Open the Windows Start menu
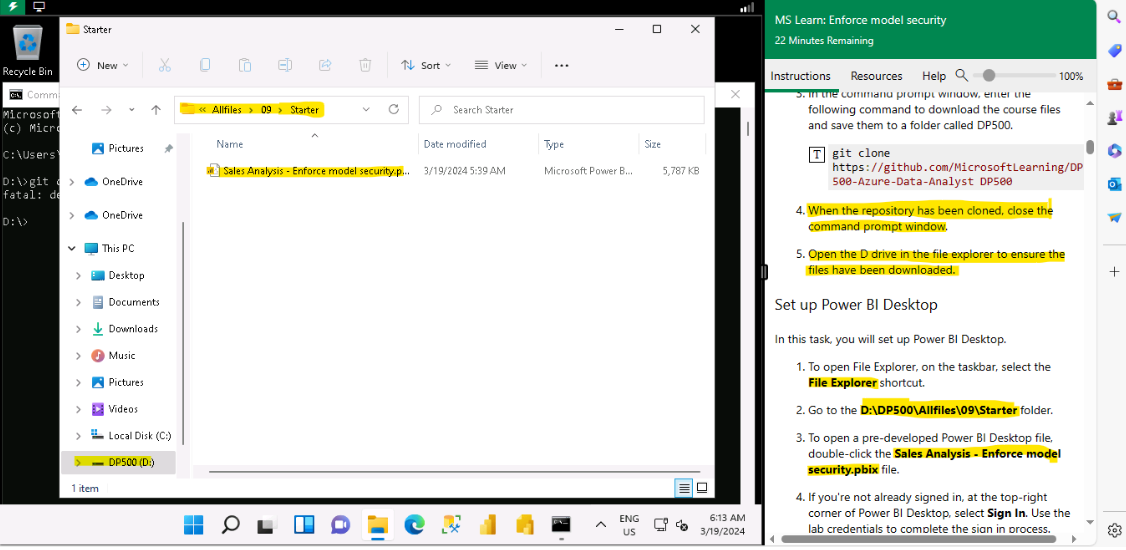 pyautogui.click(x=193, y=526)
